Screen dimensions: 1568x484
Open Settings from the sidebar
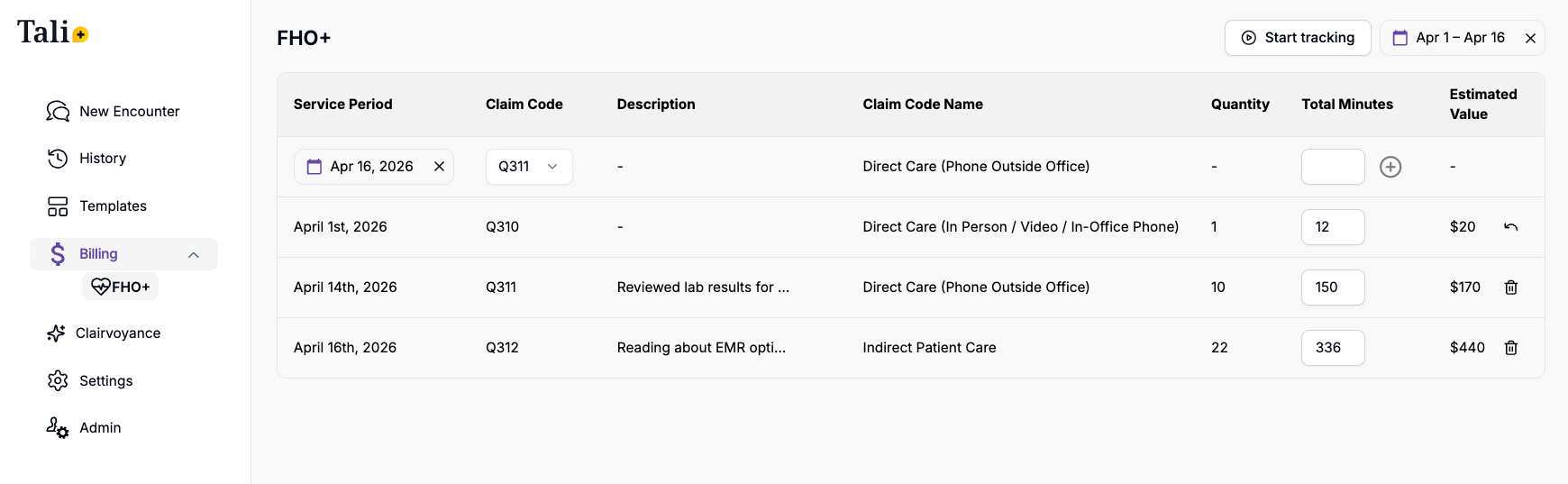click(x=105, y=381)
